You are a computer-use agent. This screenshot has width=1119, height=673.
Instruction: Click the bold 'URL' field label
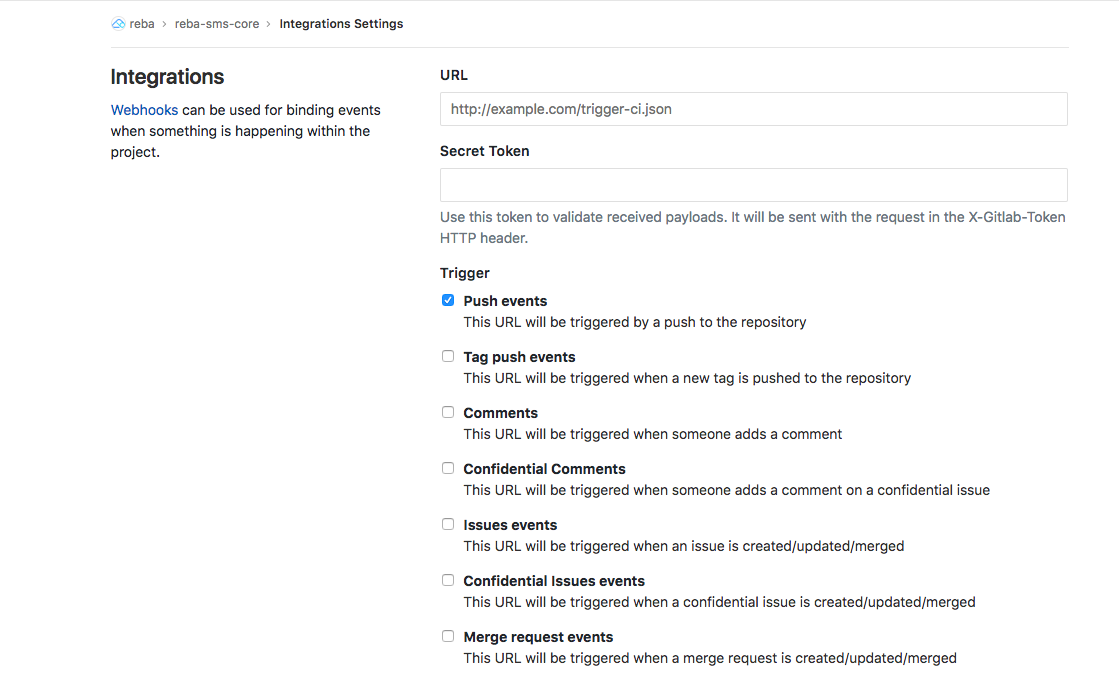453,75
